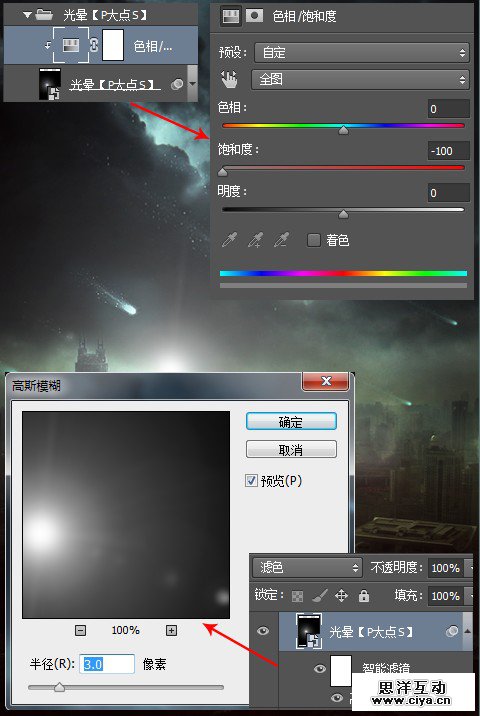Cancel with the 取消 button
The image size is (480, 716).
pyautogui.click(x=291, y=450)
